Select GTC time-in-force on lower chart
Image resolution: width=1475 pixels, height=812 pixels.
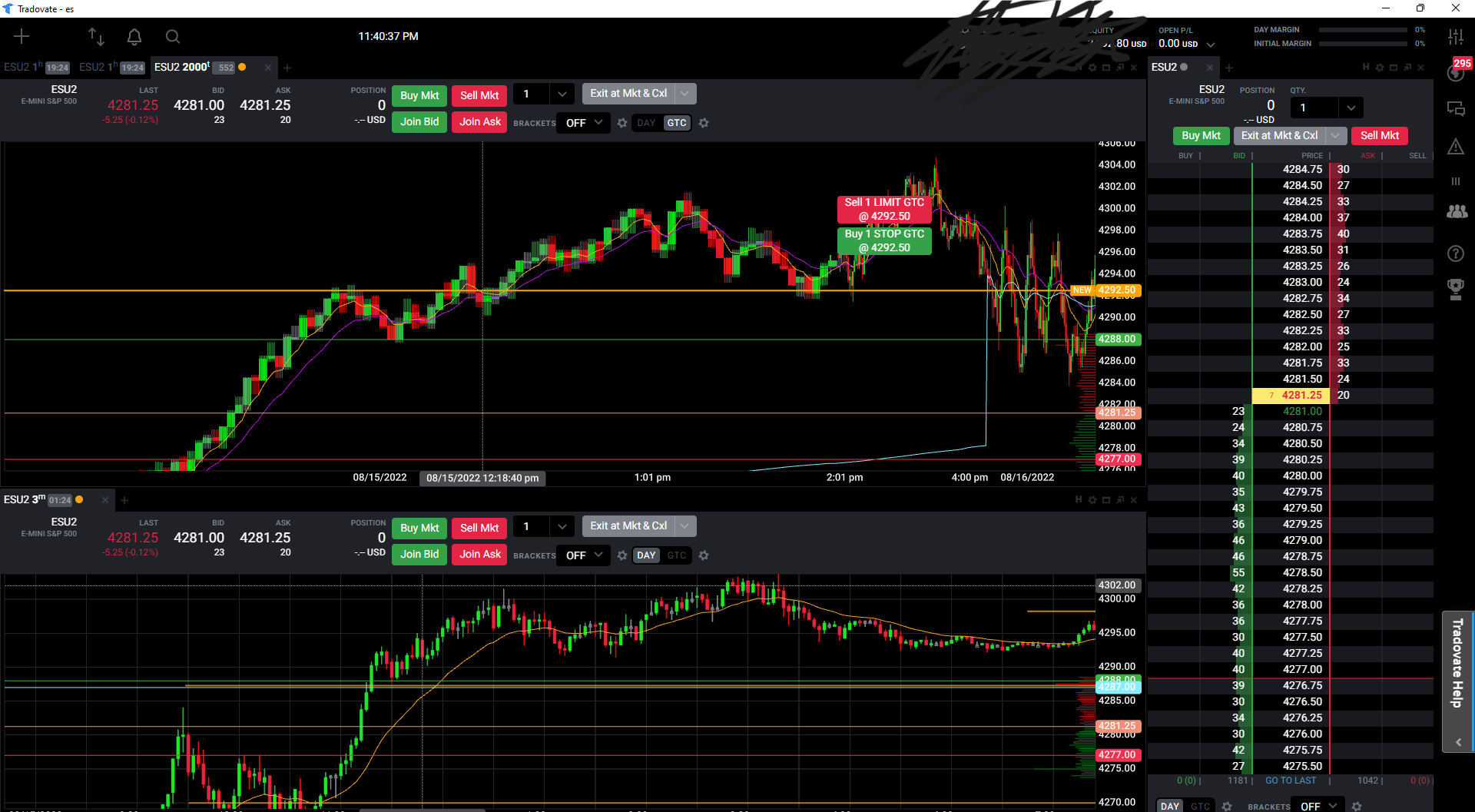[677, 555]
